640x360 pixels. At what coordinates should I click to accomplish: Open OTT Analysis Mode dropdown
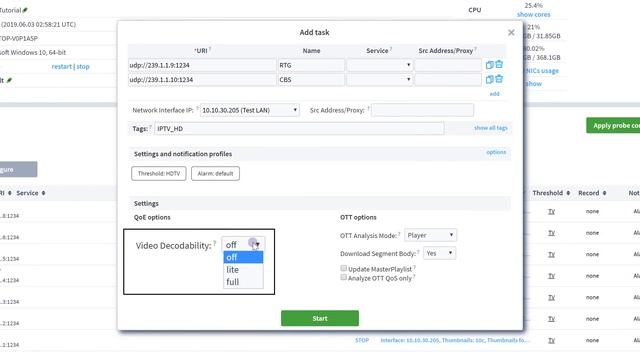click(x=430, y=235)
